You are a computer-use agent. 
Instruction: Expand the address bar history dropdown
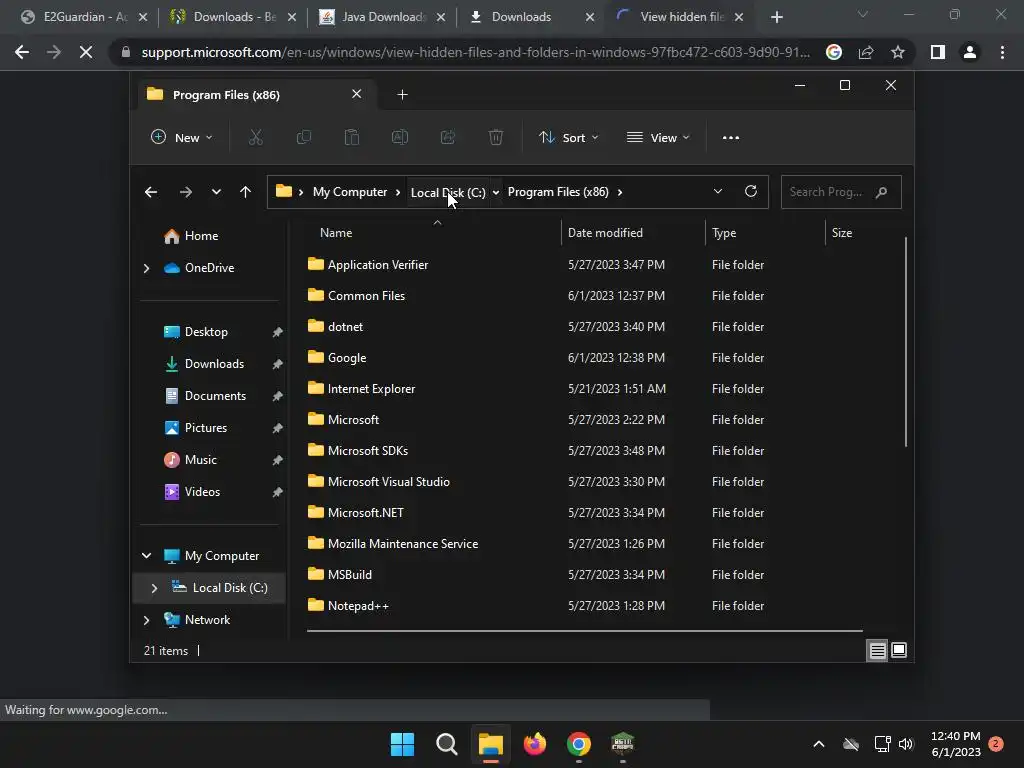coord(718,191)
